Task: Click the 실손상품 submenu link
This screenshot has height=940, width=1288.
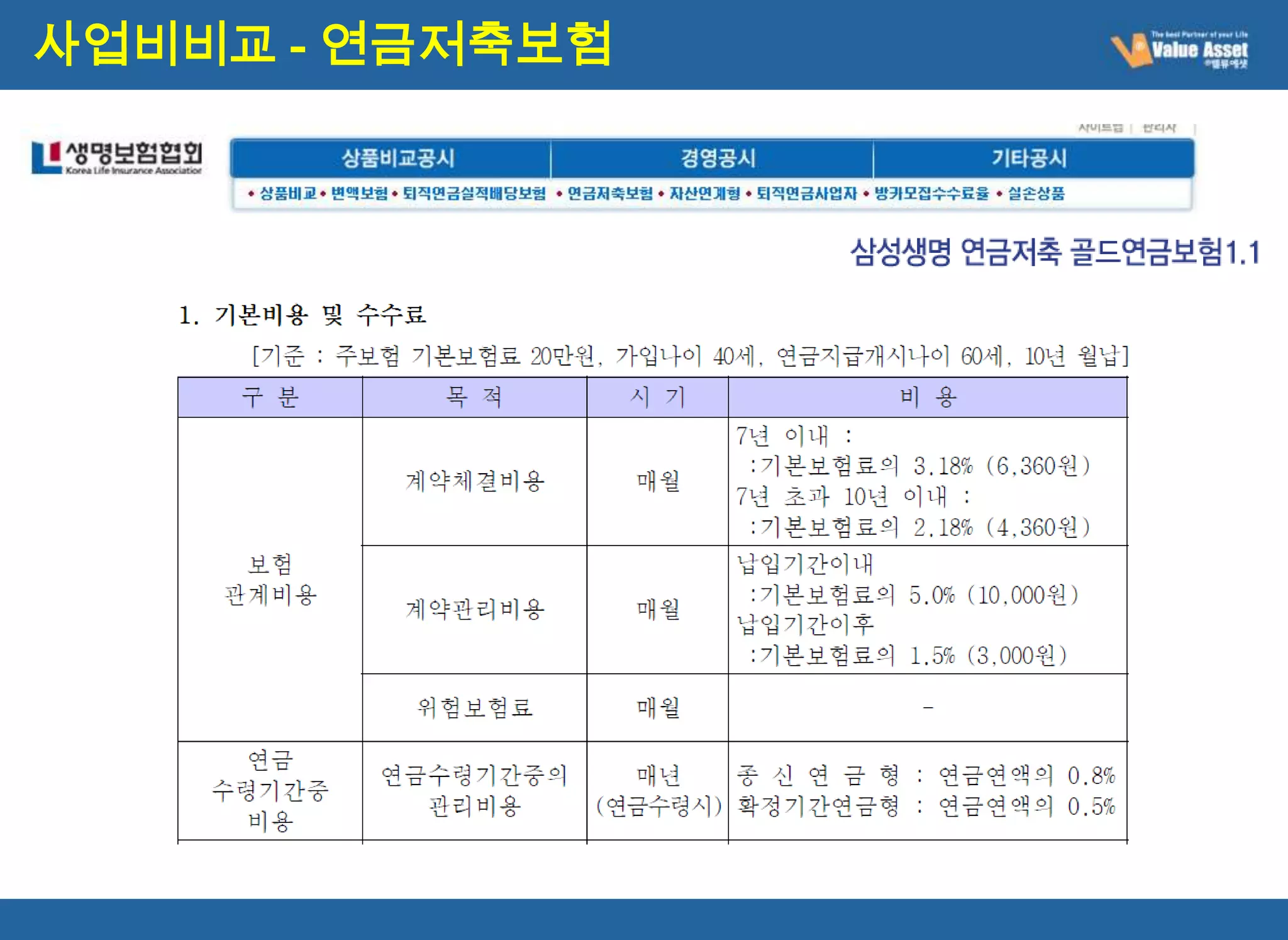Action: point(1036,193)
